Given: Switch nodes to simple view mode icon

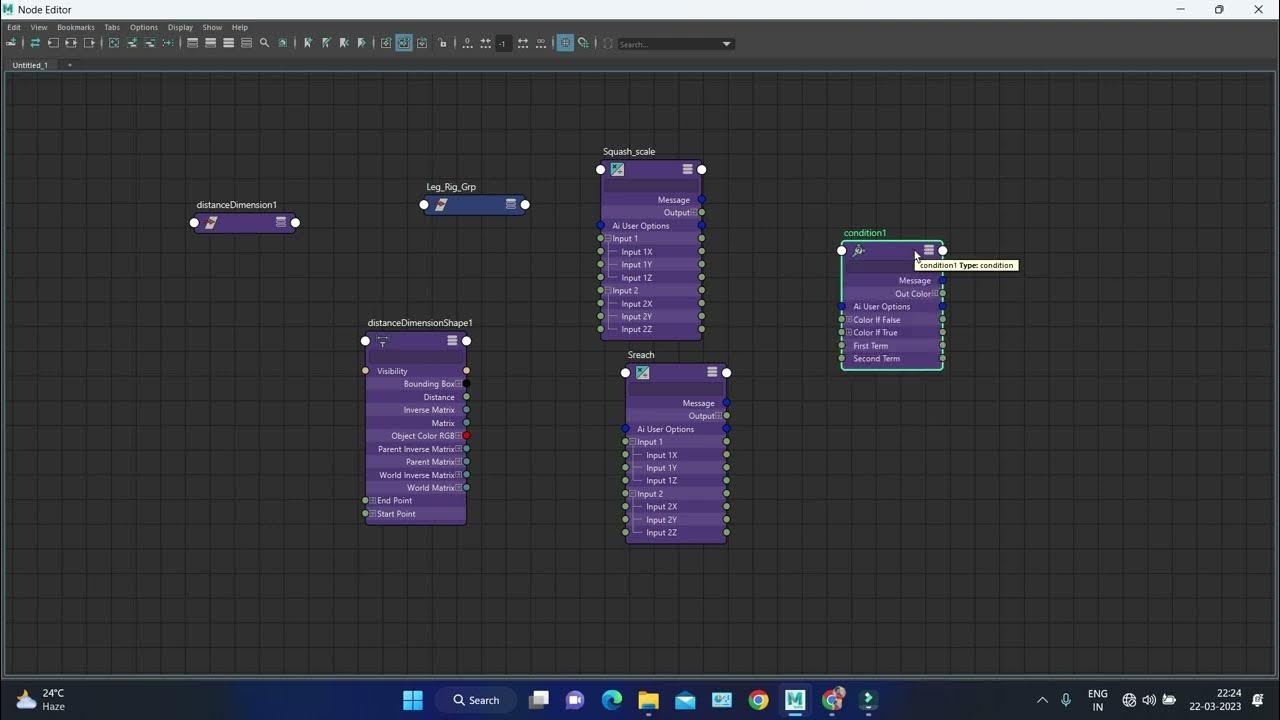Looking at the screenshot, I should pyautogui.click(x=192, y=43).
